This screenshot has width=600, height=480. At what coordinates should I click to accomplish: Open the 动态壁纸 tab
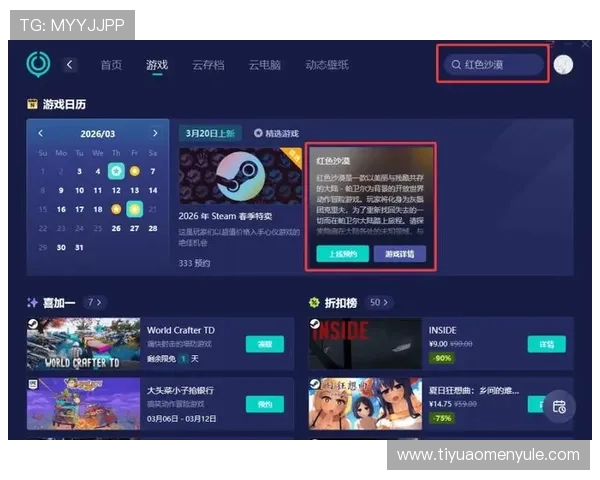(x=327, y=65)
